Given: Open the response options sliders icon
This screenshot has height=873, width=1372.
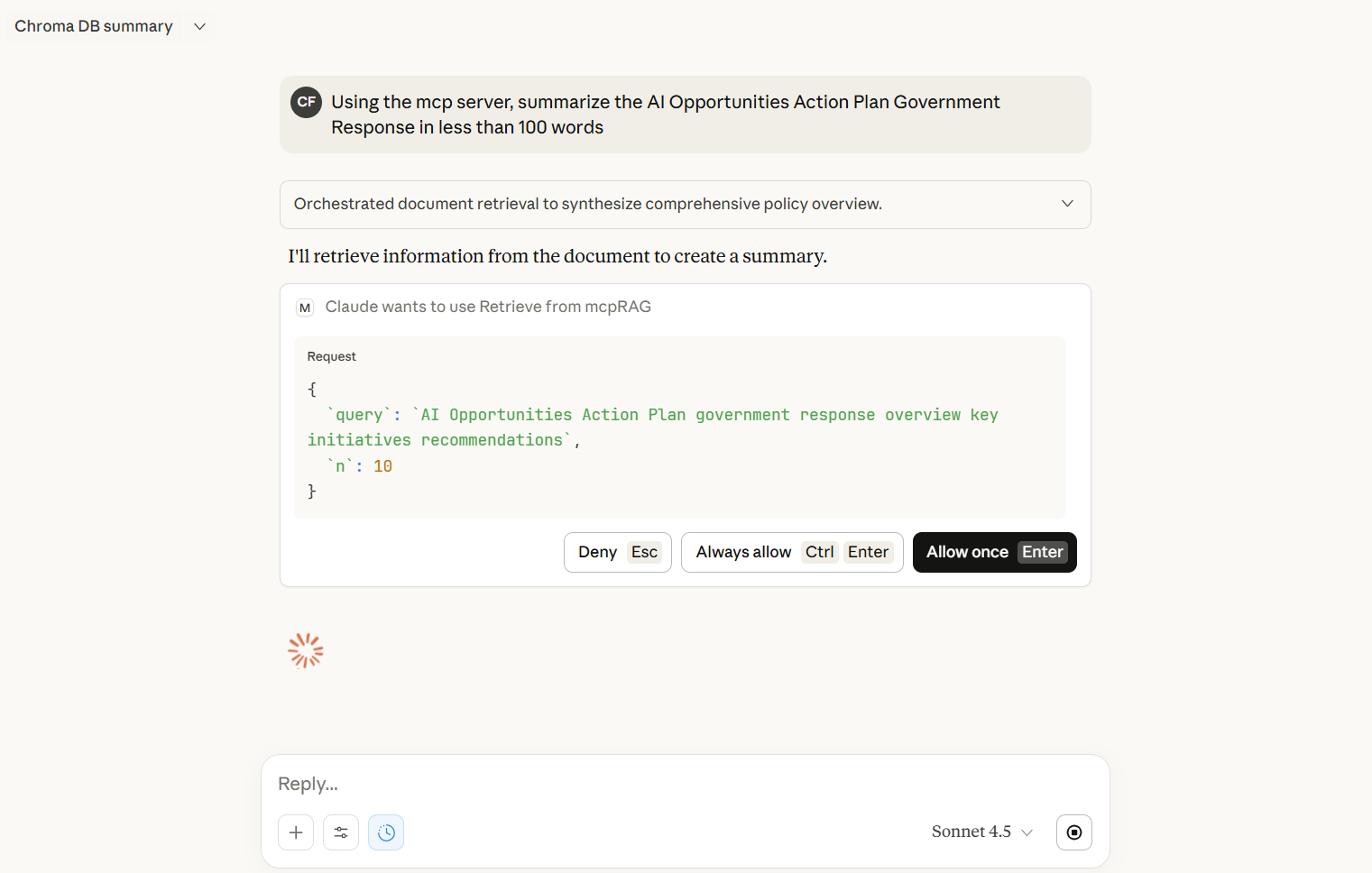Looking at the screenshot, I should coord(340,832).
